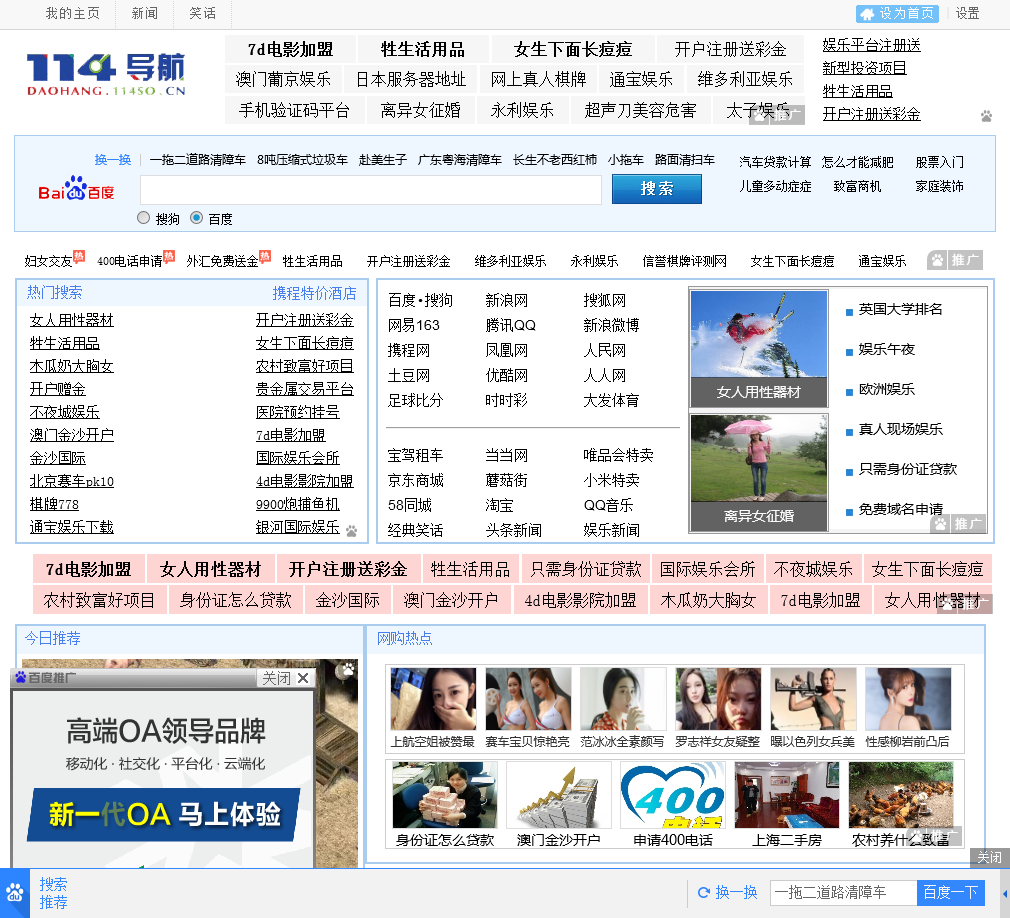The image size is (1010, 918).
Task: Open the 新闻 tab
Action: coord(145,14)
